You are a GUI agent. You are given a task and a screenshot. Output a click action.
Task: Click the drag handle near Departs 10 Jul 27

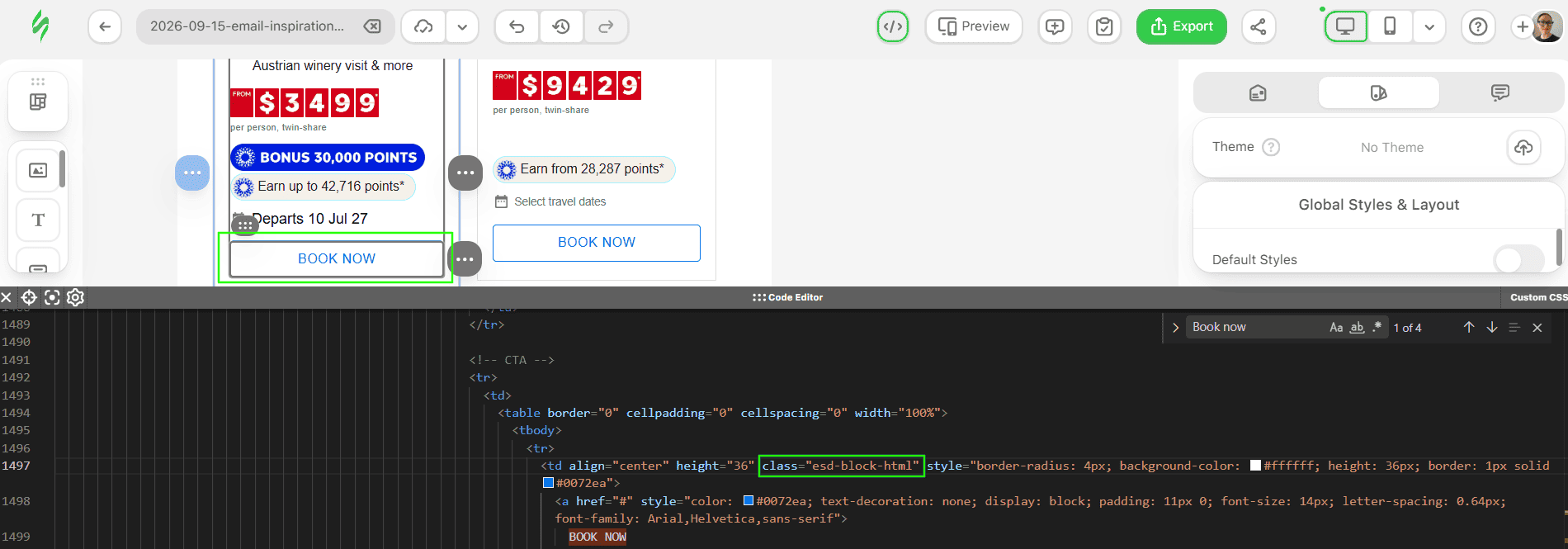[x=245, y=225]
